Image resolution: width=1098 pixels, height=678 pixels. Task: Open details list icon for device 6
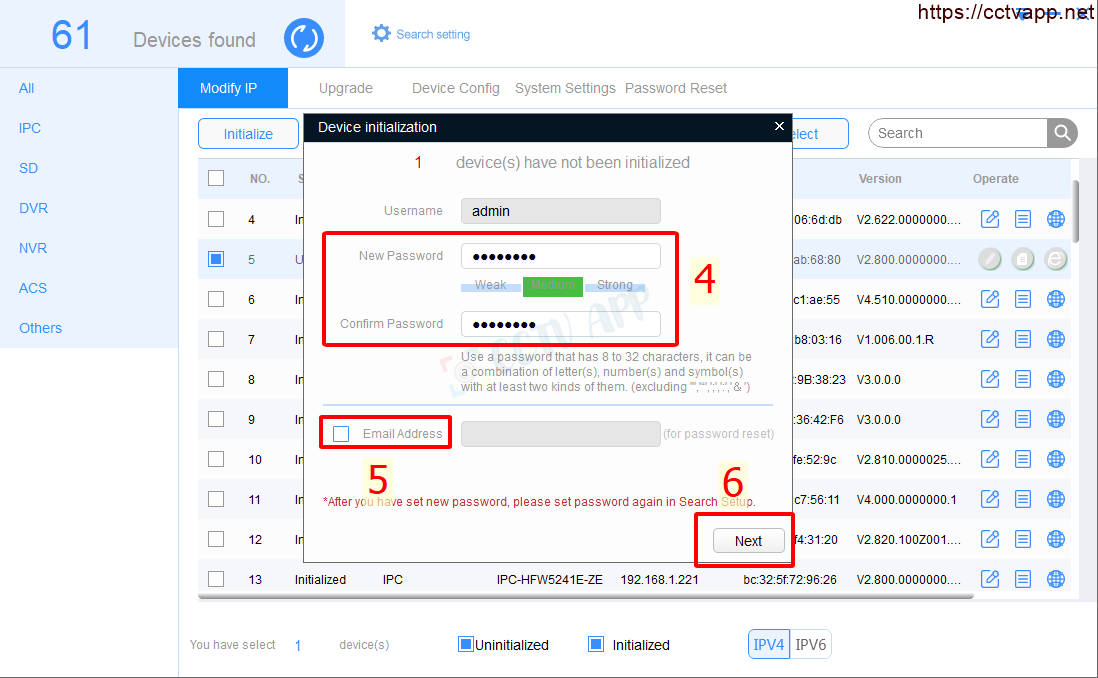point(1023,299)
